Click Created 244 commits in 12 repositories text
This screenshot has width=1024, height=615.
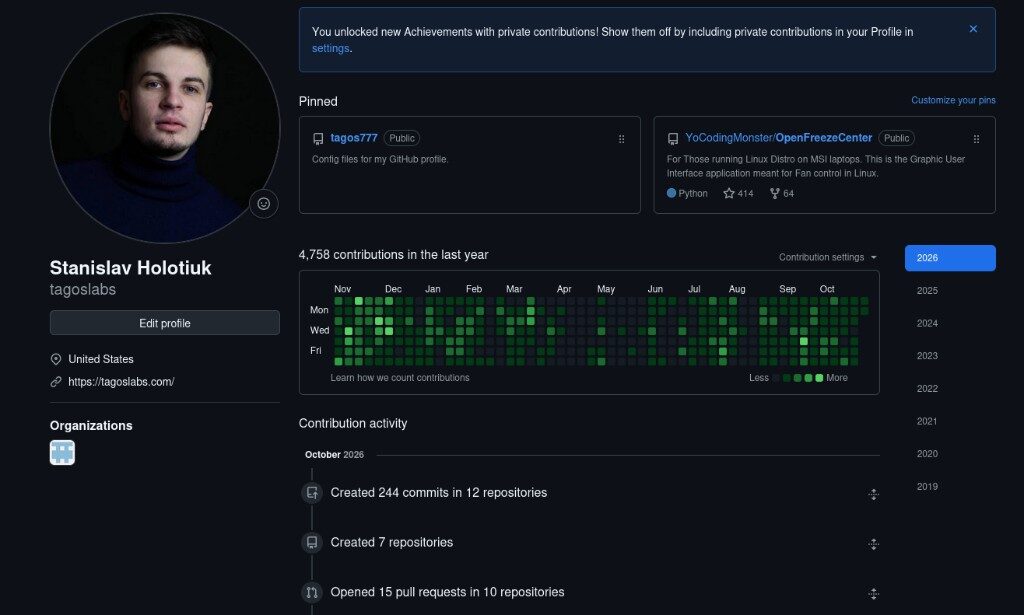(x=439, y=493)
